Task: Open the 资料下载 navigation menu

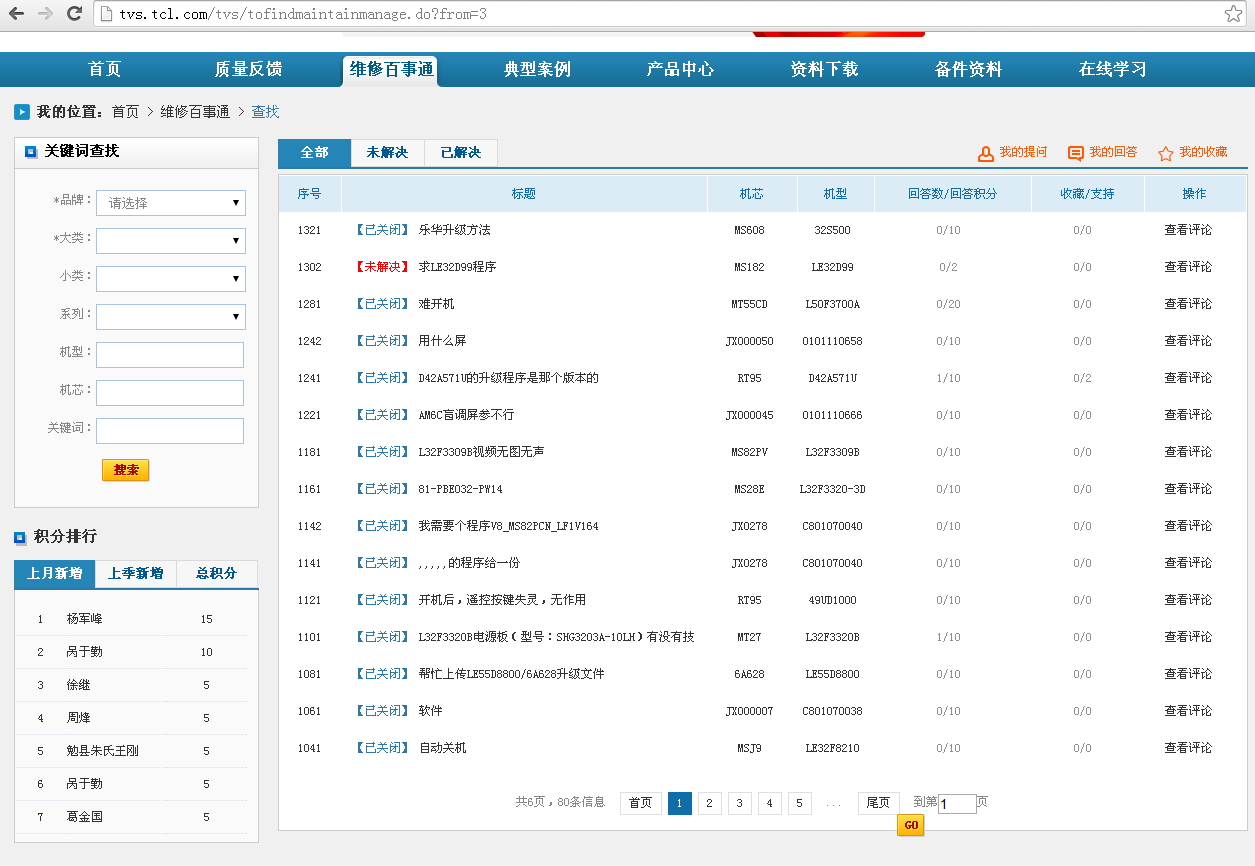Action: pos(824,69)
